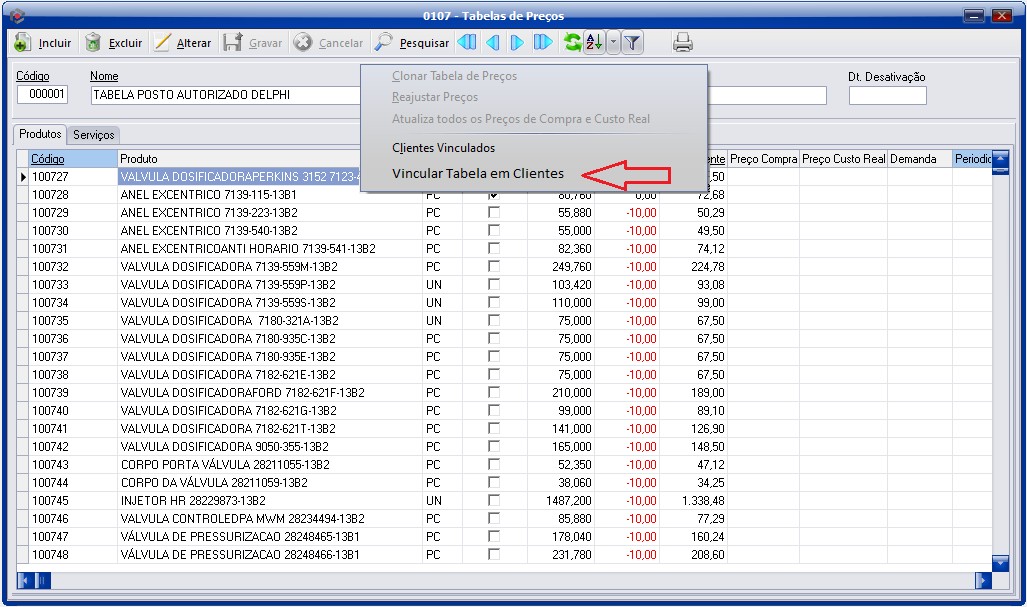Screen dimensions: 1027x607
Task: Click the Dt. Desativação date field
Action: click(x=887, y=96)
